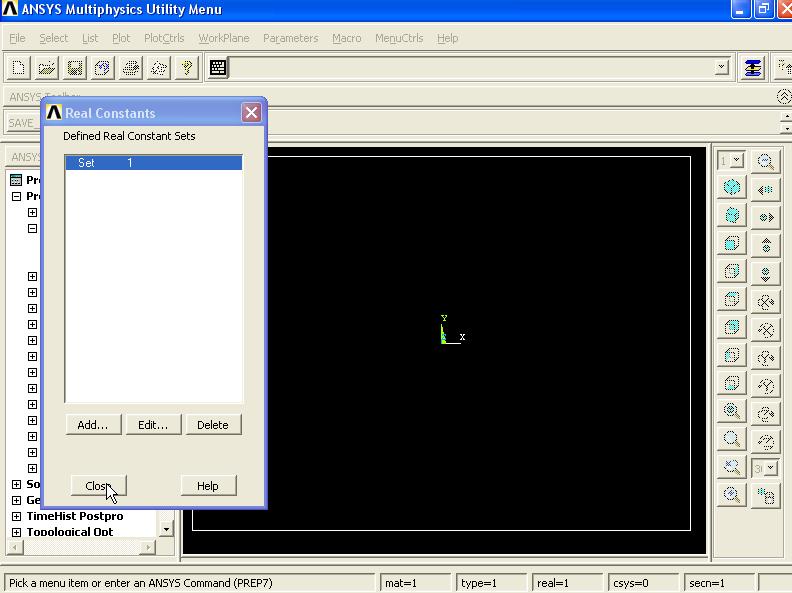Viewport: 792px width, 593px height.
Task: Click the New Analysis toolbar icon
Action: (19, 68)
